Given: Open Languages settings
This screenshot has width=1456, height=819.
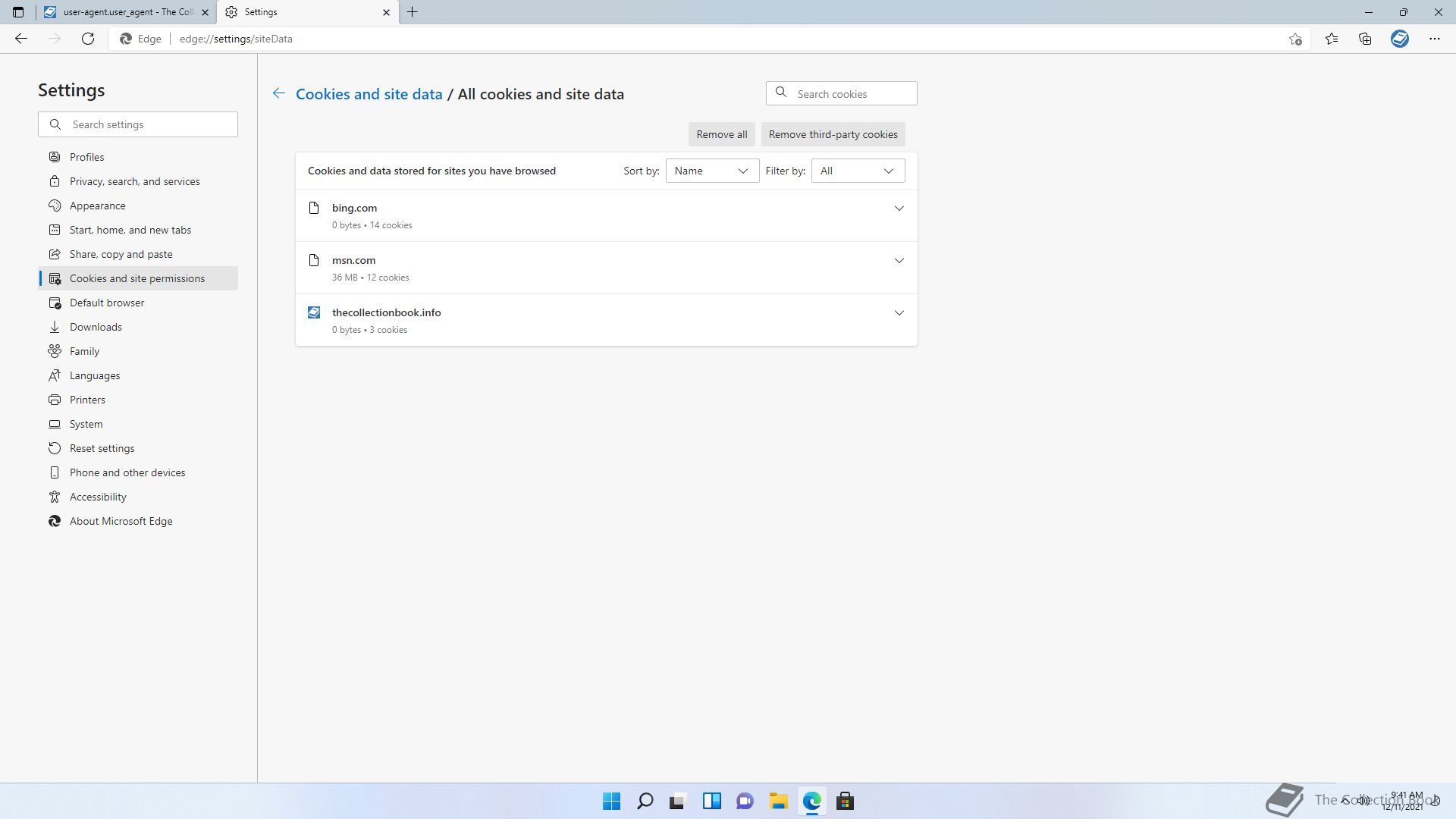Looking at the screenshot, I should click(138, 375).
